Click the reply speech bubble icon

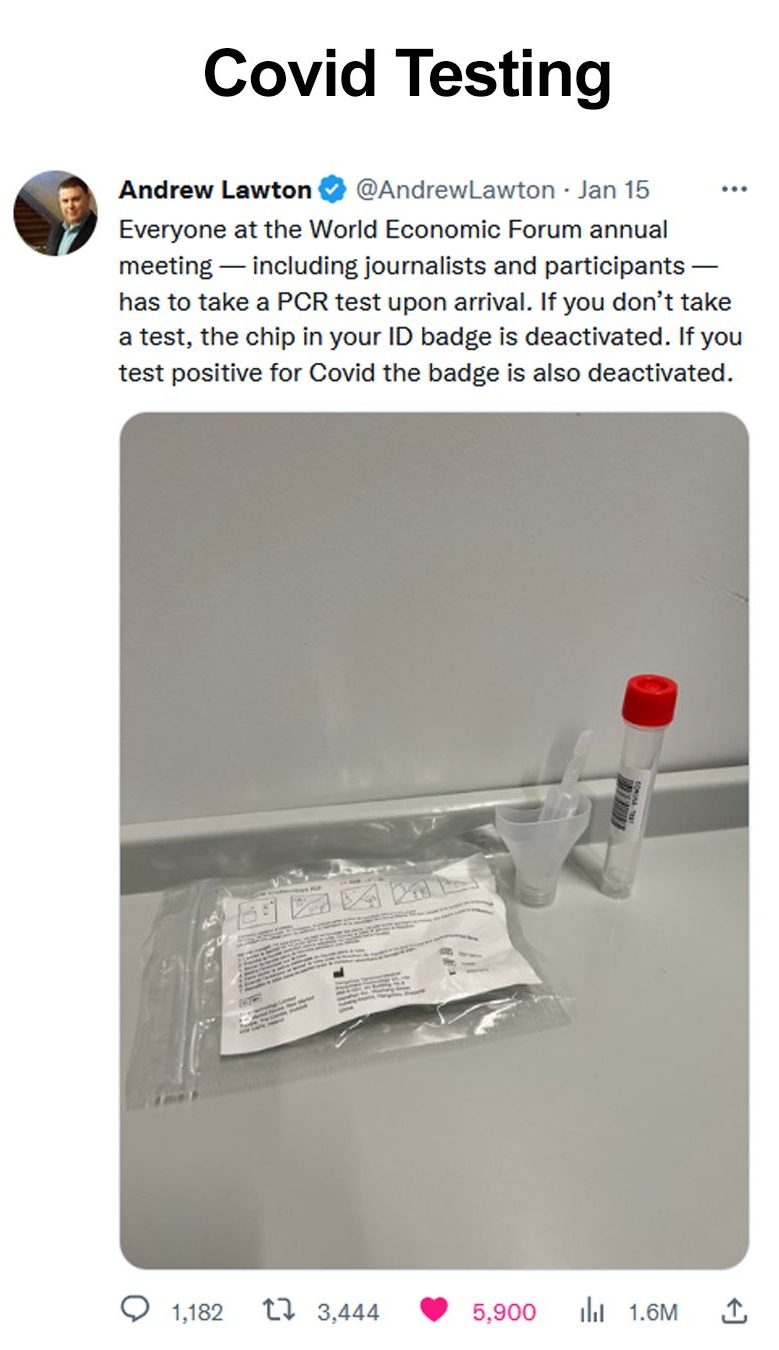point(135,1310)
